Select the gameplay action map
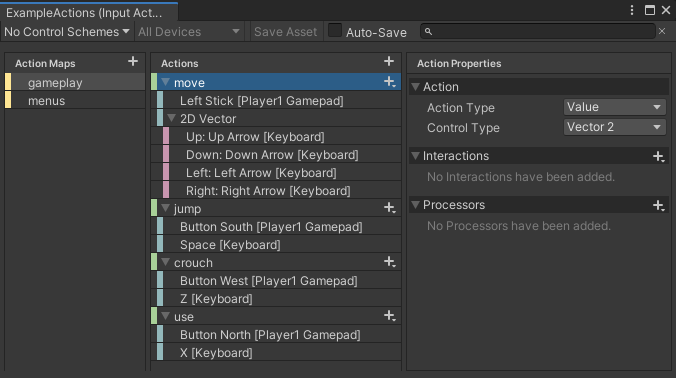This screenshot has height=378, width=676. [x=75, y=82]
